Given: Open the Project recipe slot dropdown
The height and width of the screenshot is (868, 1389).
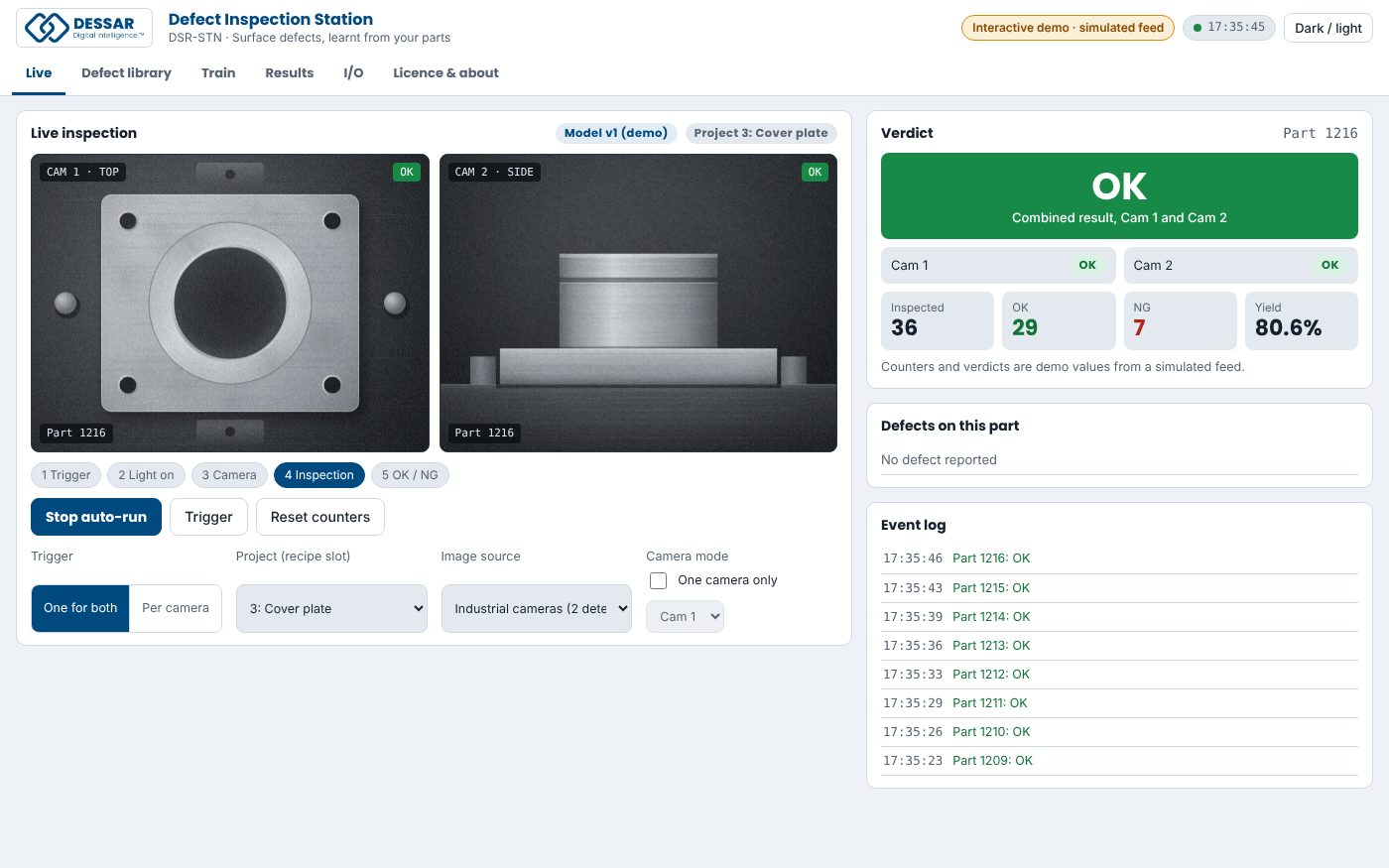Looking at the screenshot, I should point(331,608).
